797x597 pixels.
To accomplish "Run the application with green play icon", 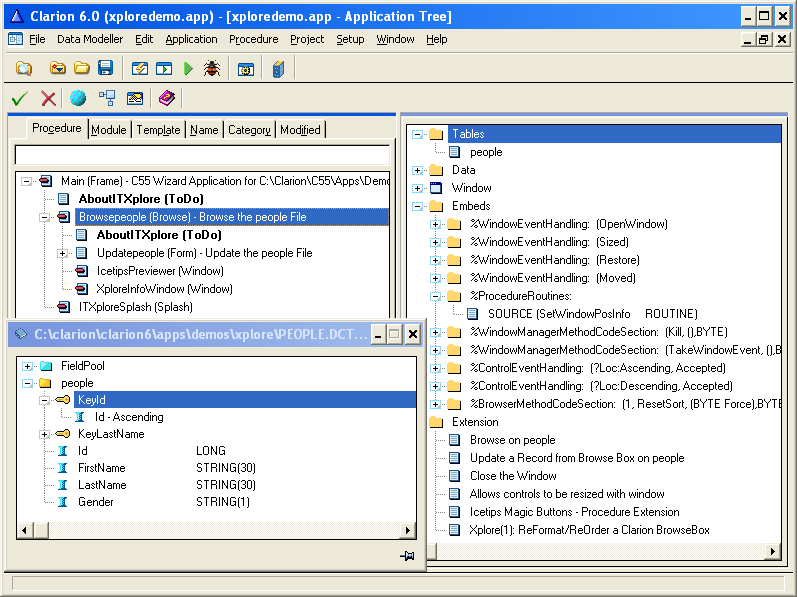I will tap(188, 68).
